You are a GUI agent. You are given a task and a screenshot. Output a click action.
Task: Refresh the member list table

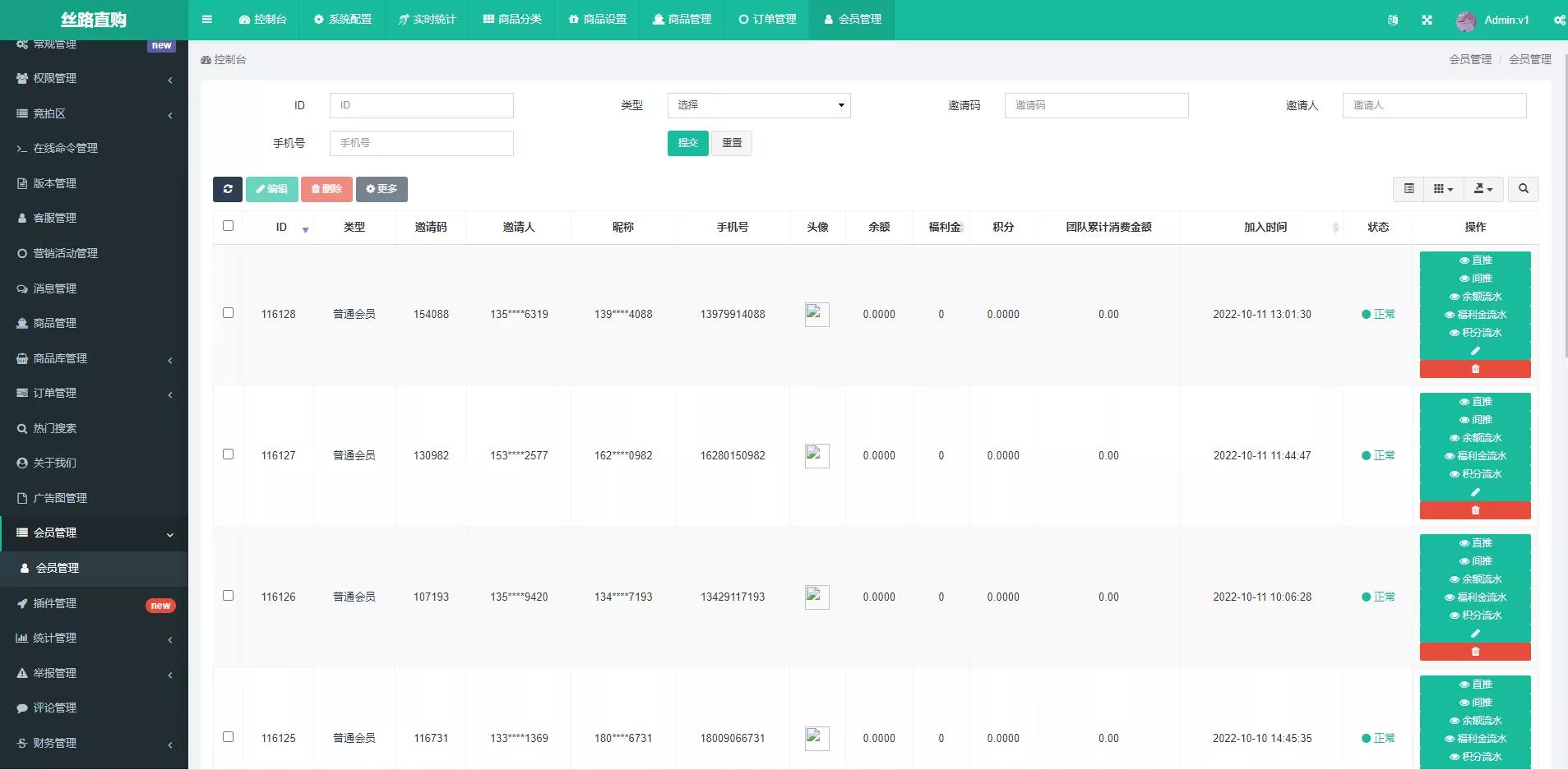point(227,189)
